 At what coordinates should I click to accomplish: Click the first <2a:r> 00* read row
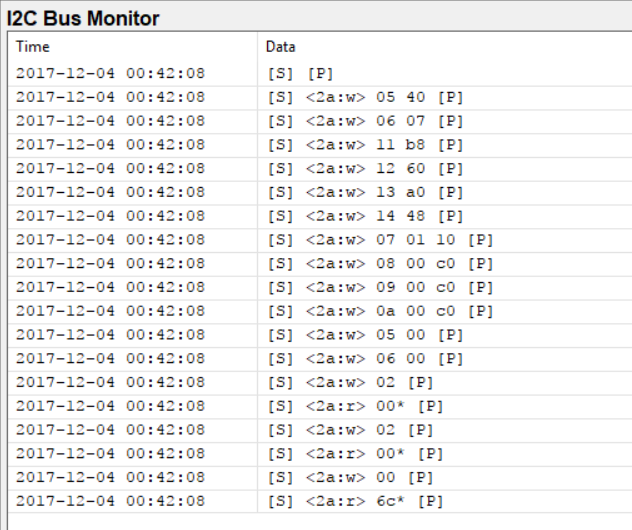point(355,407)
